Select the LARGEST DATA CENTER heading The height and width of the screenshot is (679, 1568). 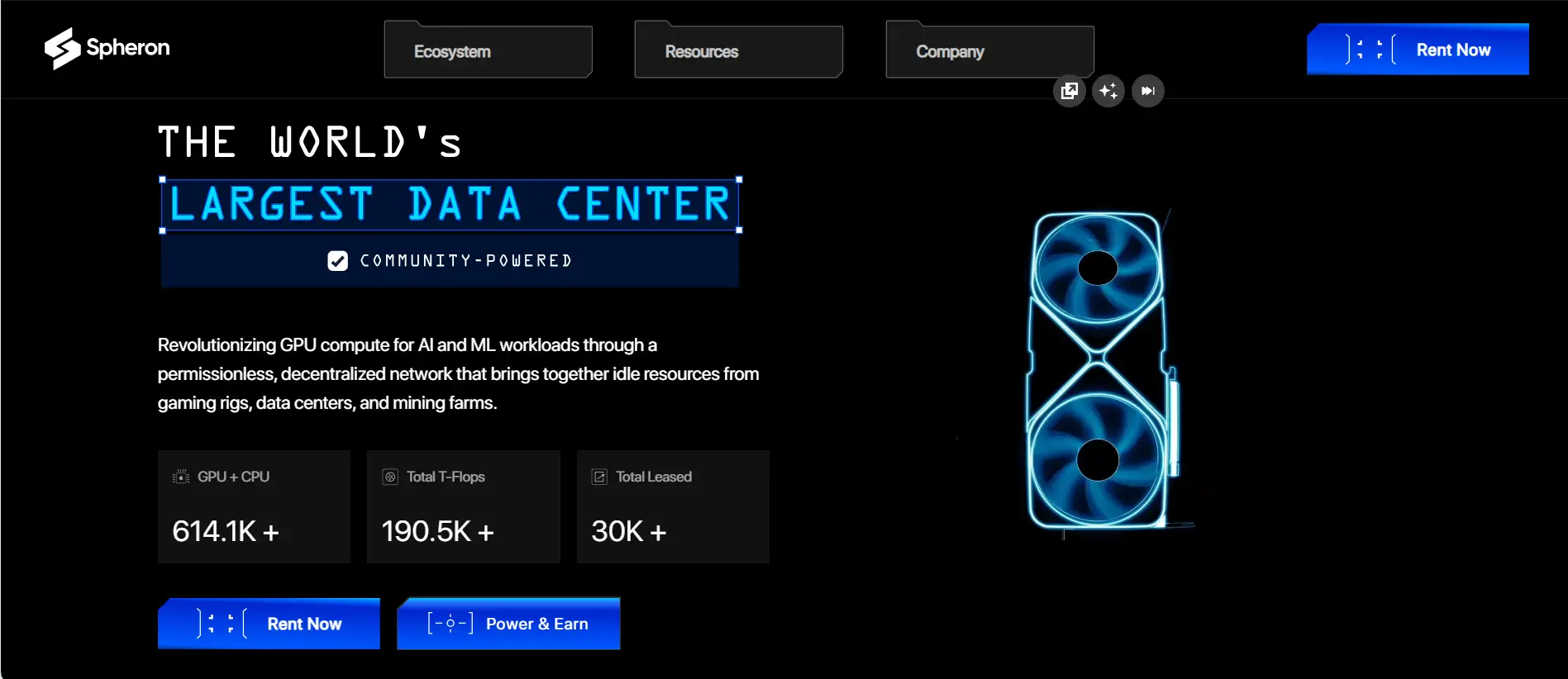450,204
